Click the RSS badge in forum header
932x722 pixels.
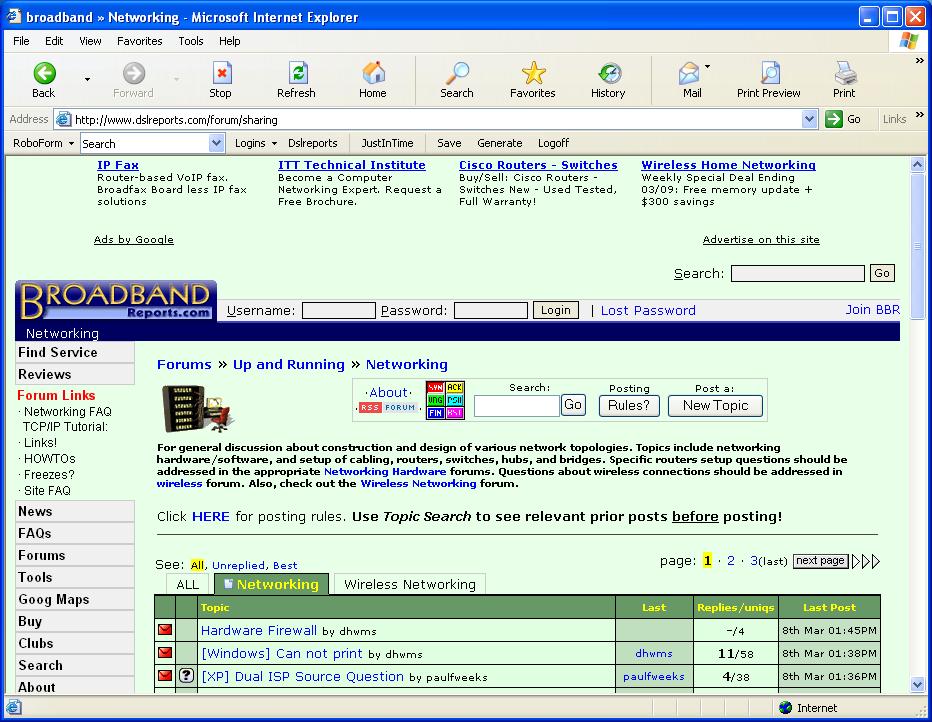pyautogui.click(x=370, y=408)
